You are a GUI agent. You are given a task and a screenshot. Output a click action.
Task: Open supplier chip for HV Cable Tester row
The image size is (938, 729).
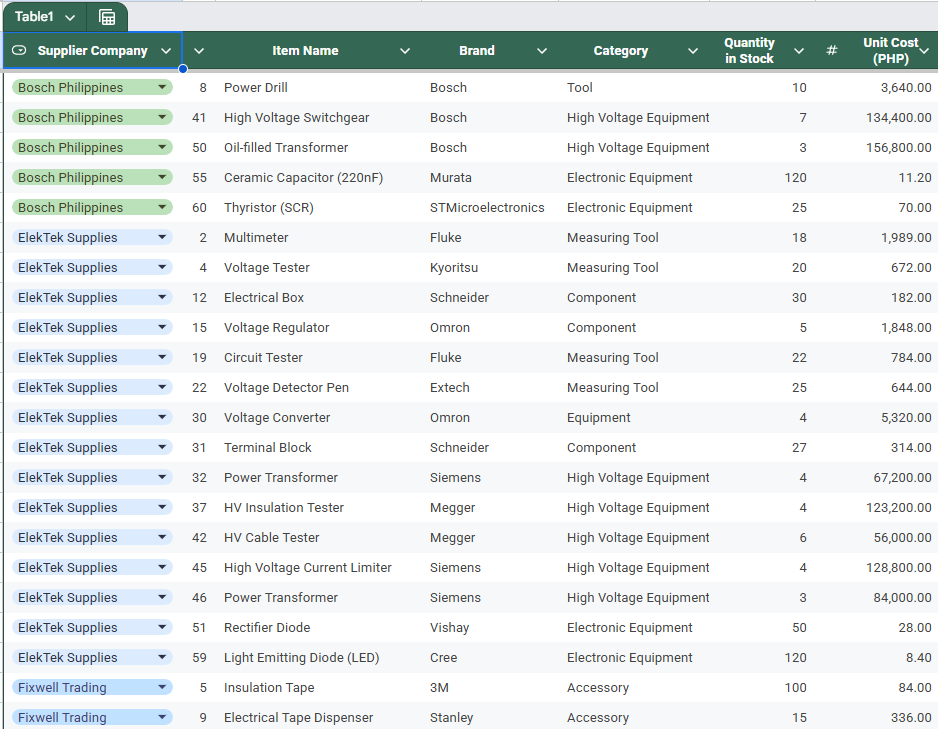click(x=92, y=537)
